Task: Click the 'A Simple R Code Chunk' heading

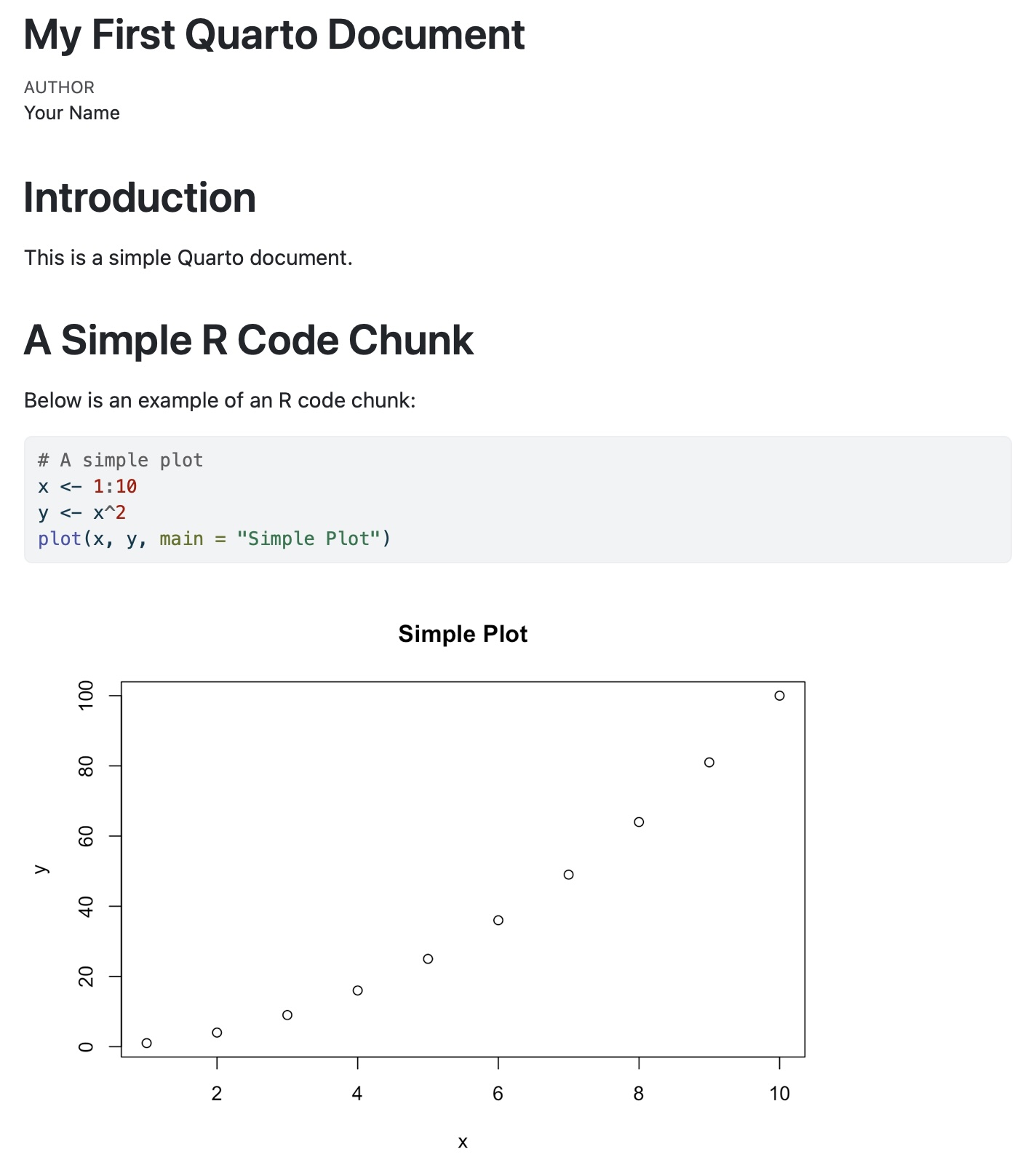Action: pyautogui.click(x=249, y=340)
